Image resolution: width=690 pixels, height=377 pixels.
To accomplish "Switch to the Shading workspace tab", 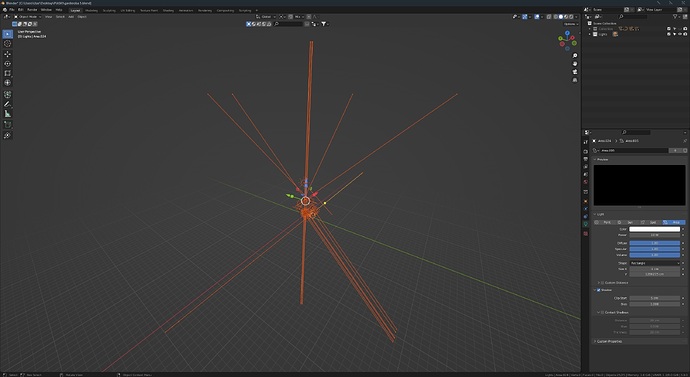I will pos(168,10).
